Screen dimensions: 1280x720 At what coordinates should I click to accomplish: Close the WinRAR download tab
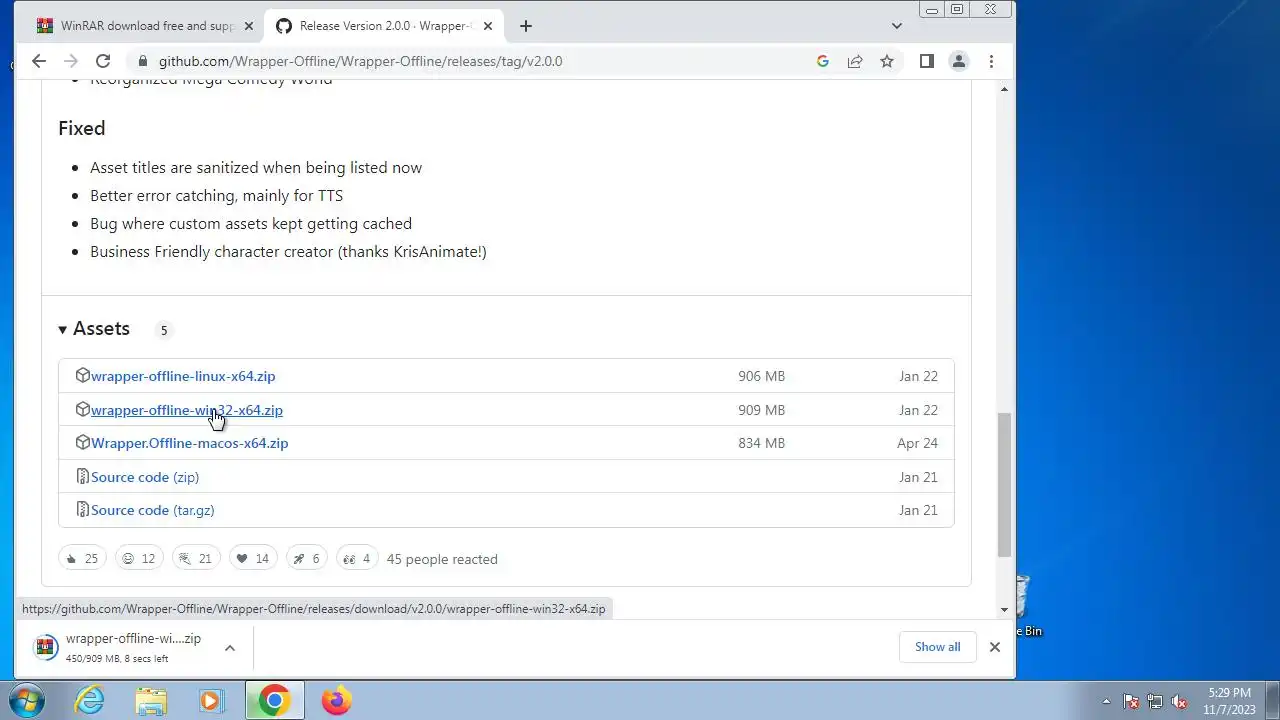248,26
